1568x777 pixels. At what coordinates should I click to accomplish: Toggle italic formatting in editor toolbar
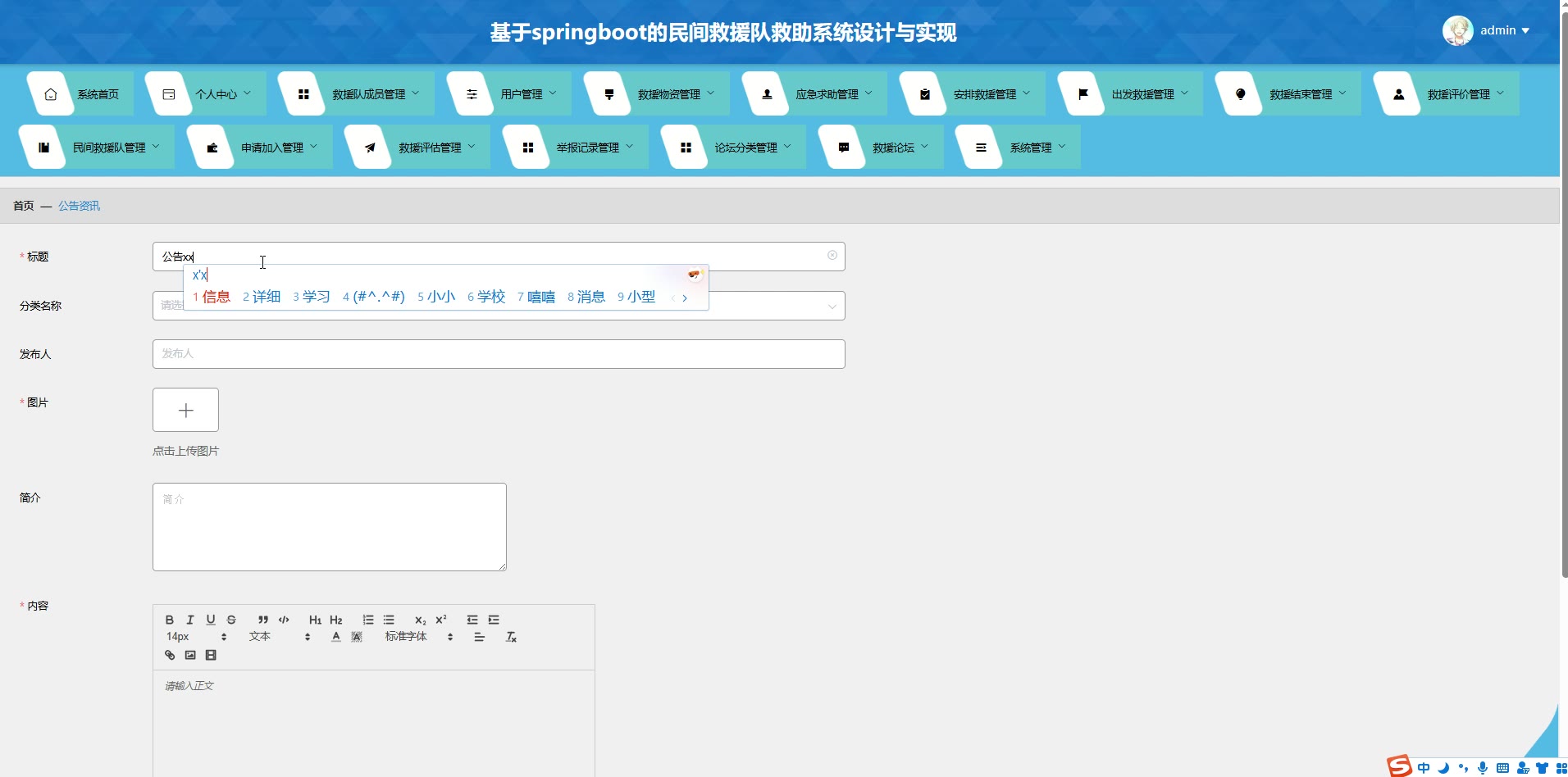[x=190, y=620]
